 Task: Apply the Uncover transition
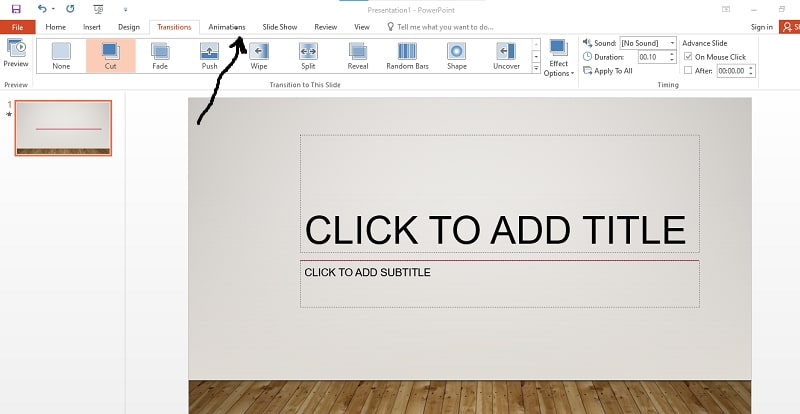point(506,56)
